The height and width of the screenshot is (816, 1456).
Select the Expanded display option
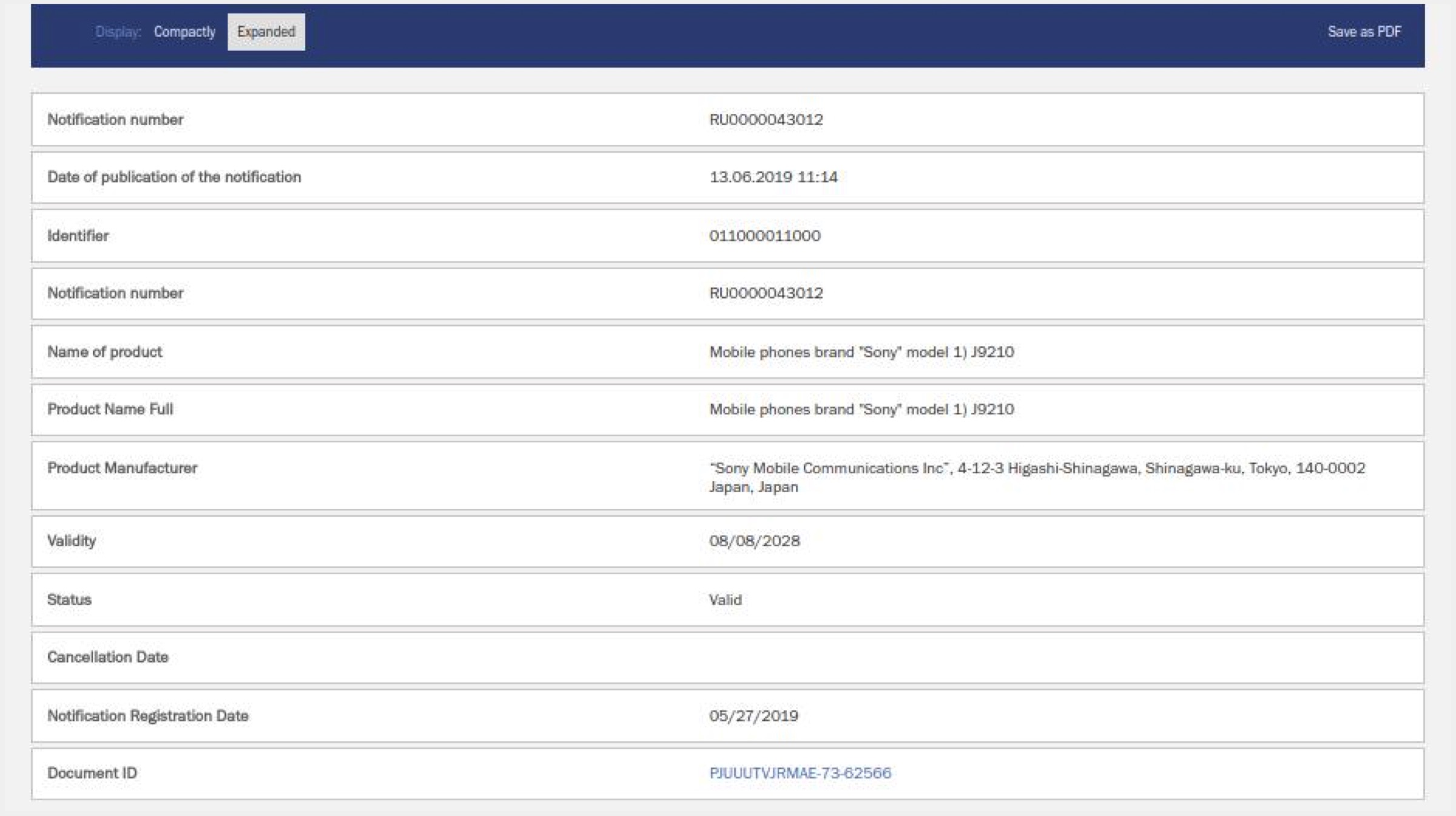point(266,32)
